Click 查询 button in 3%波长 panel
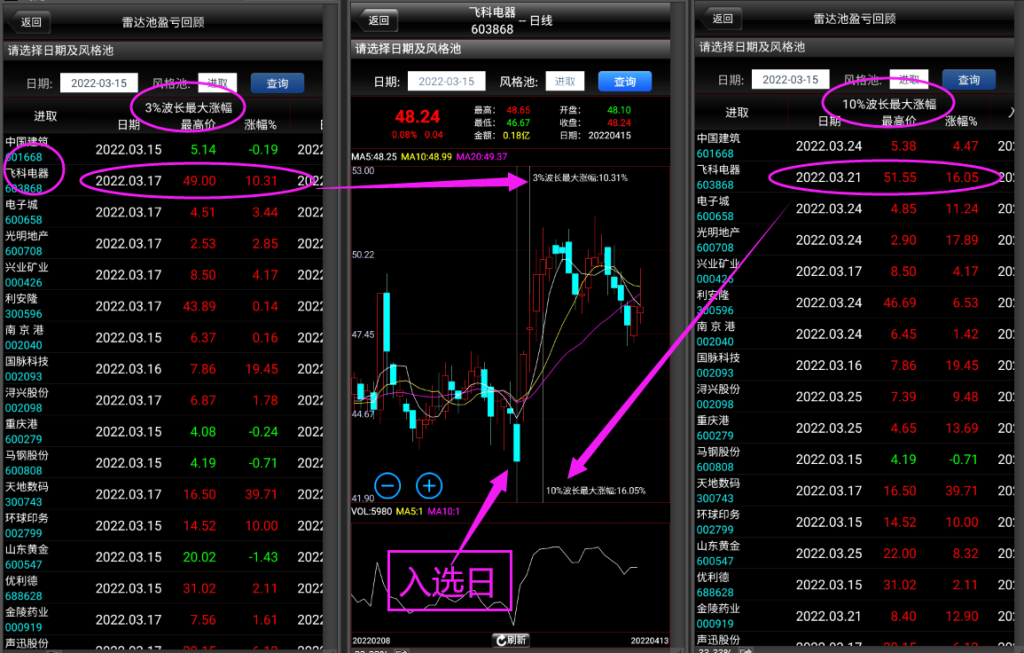Viewport: 1024px width, 653px height. [277, 84]
